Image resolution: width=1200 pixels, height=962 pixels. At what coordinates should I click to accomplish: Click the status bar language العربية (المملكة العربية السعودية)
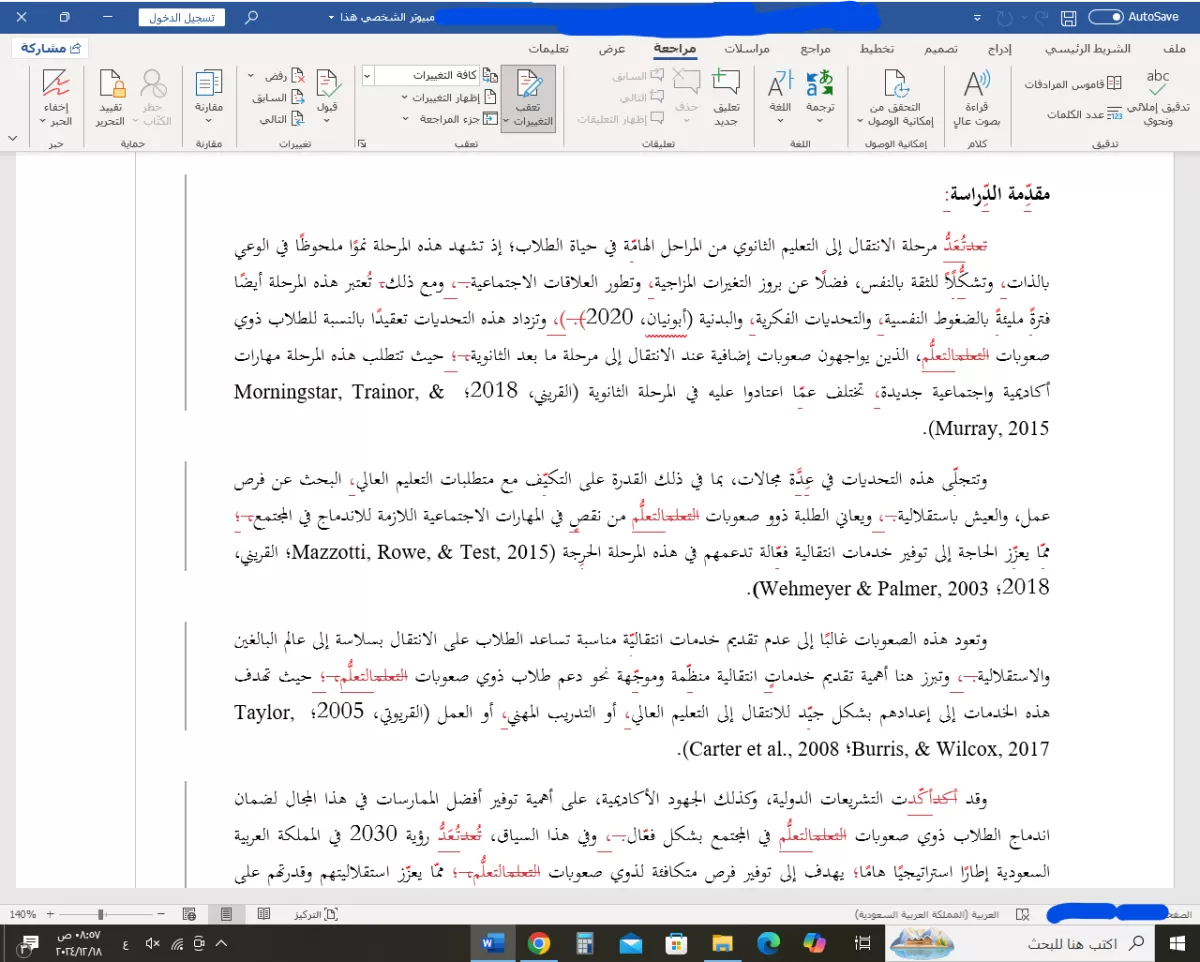927,914
